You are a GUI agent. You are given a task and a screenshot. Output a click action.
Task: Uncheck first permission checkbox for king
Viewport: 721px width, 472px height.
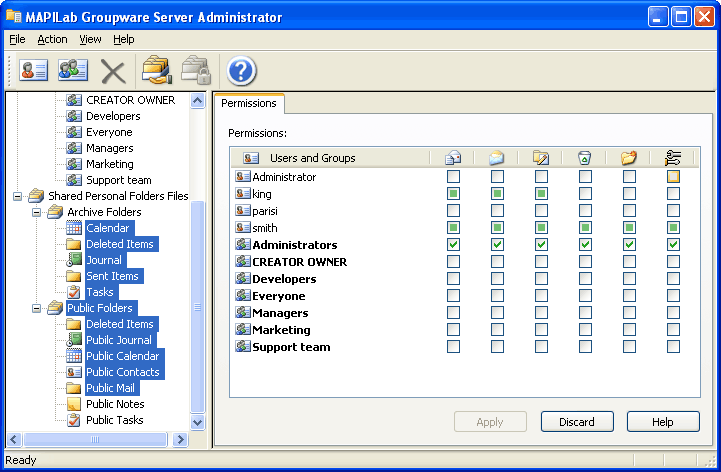point(453,194)
